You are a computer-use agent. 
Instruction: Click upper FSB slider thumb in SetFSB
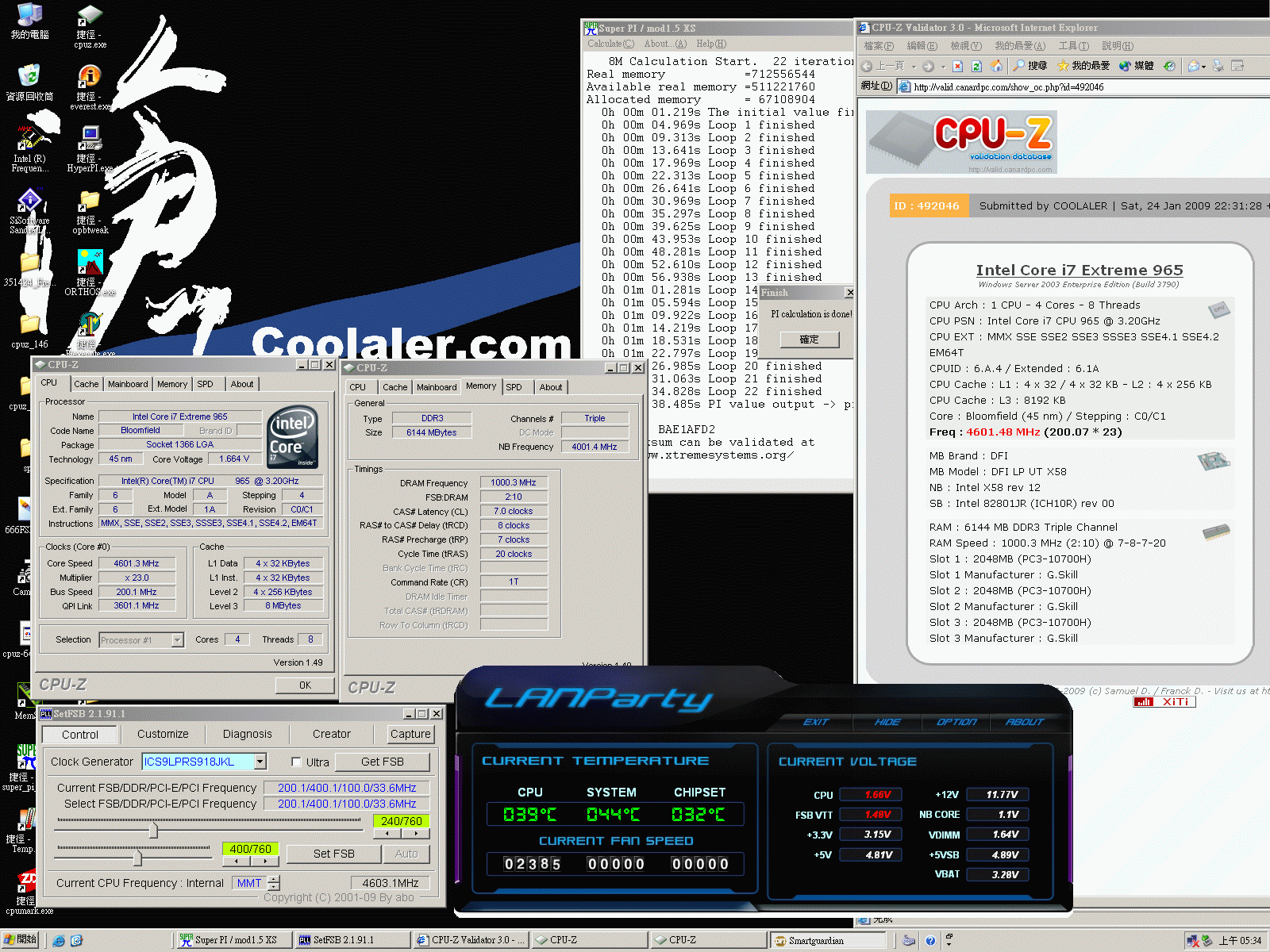(x=153, y=831)
